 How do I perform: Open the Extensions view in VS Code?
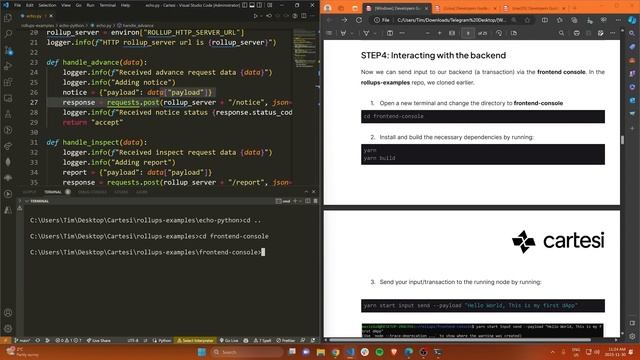tap(8, 82)
